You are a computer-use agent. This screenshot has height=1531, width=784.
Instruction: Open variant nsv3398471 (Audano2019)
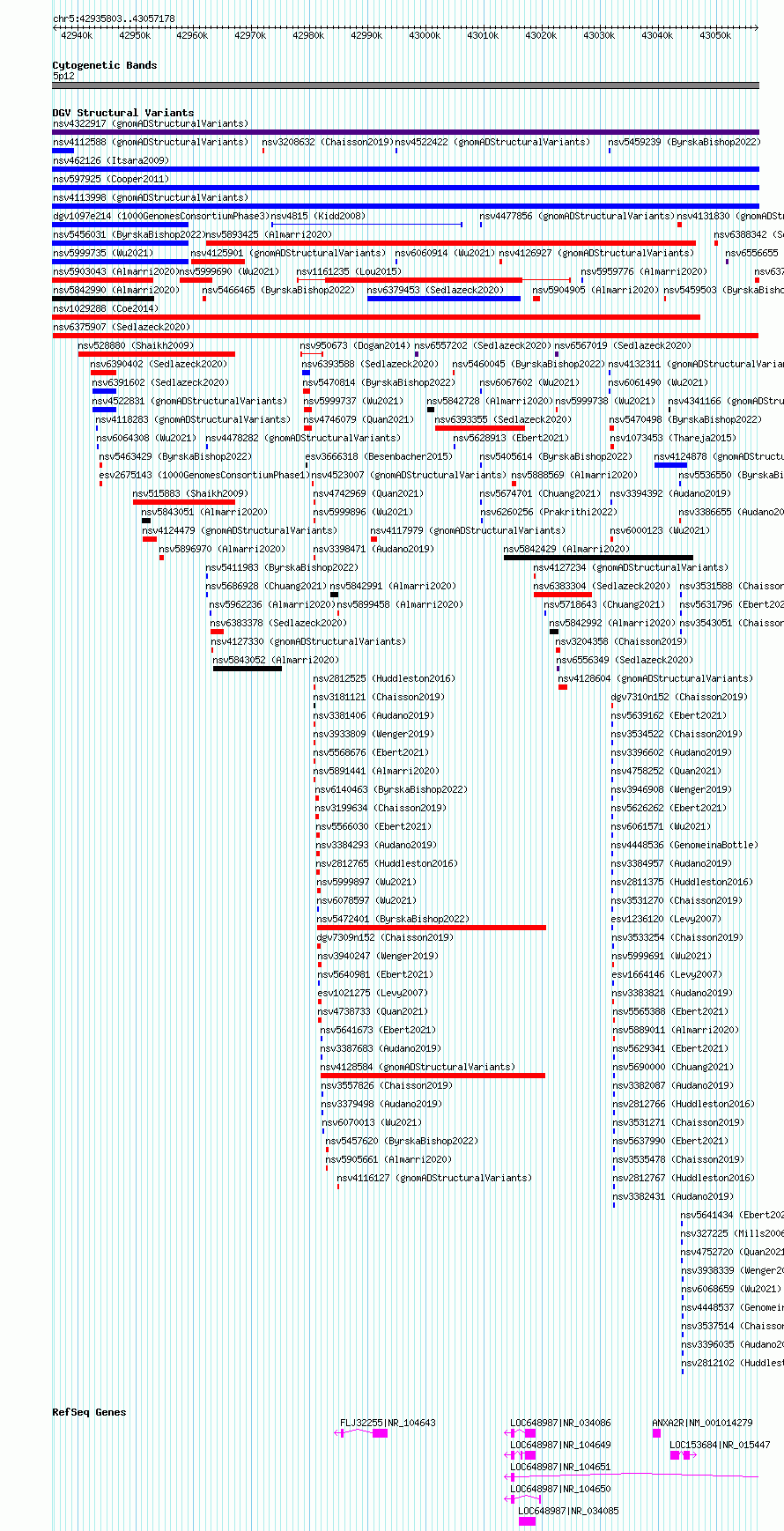tap(374, 549)
